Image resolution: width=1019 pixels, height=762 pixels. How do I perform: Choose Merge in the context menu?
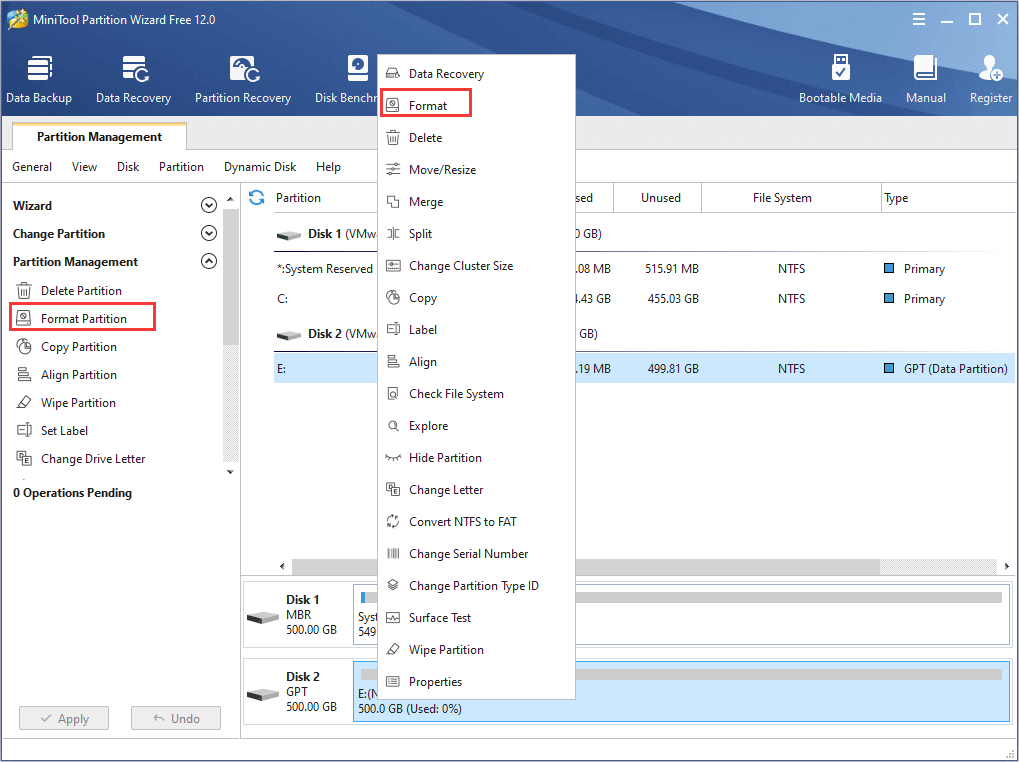click(x=476, y=201)
